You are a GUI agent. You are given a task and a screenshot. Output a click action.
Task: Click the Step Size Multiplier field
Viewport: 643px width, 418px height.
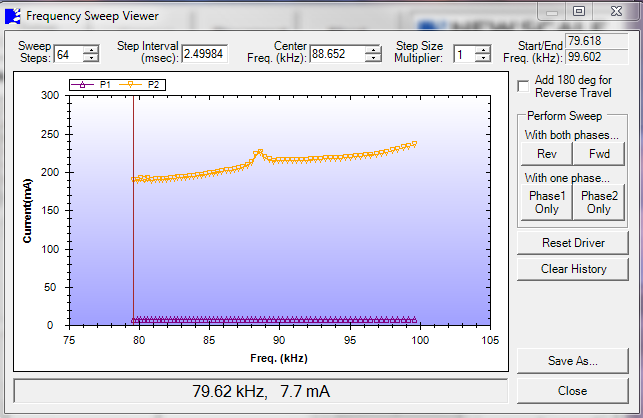pos(464,54)
